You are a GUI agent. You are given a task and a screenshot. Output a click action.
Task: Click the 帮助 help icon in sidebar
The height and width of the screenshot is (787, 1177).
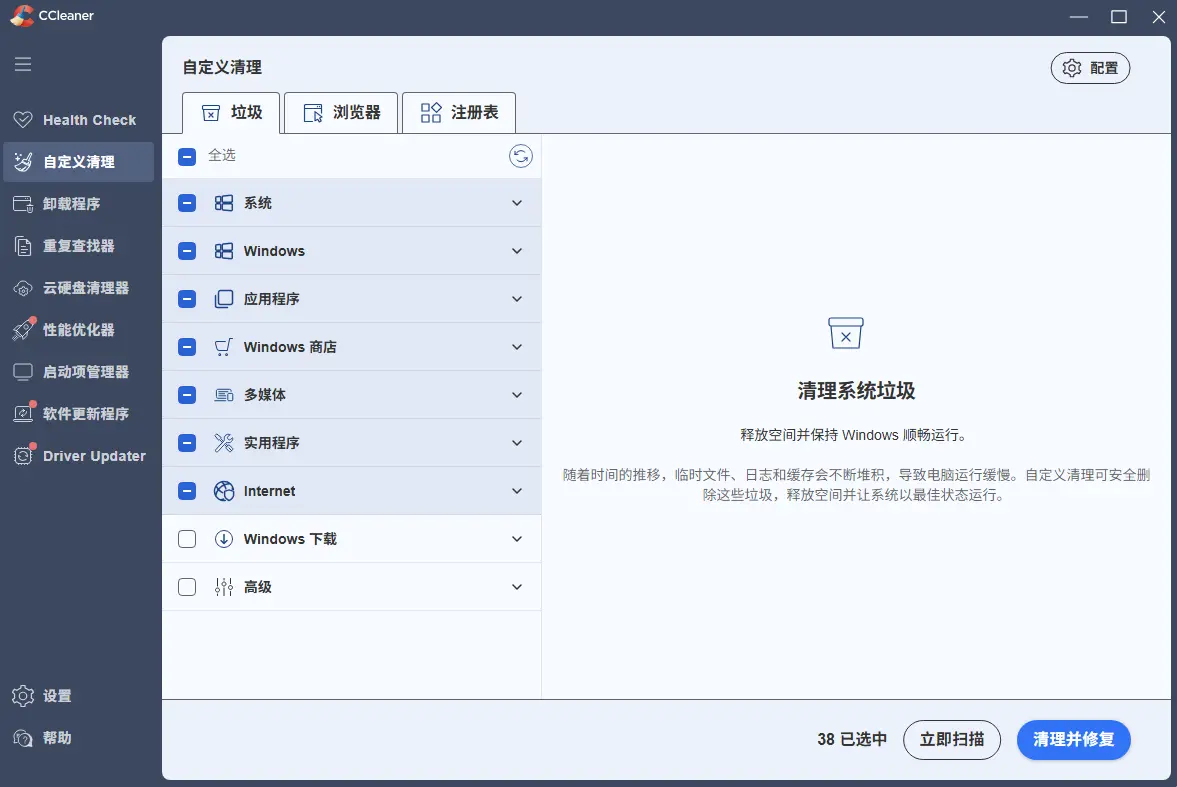(23, 738)
